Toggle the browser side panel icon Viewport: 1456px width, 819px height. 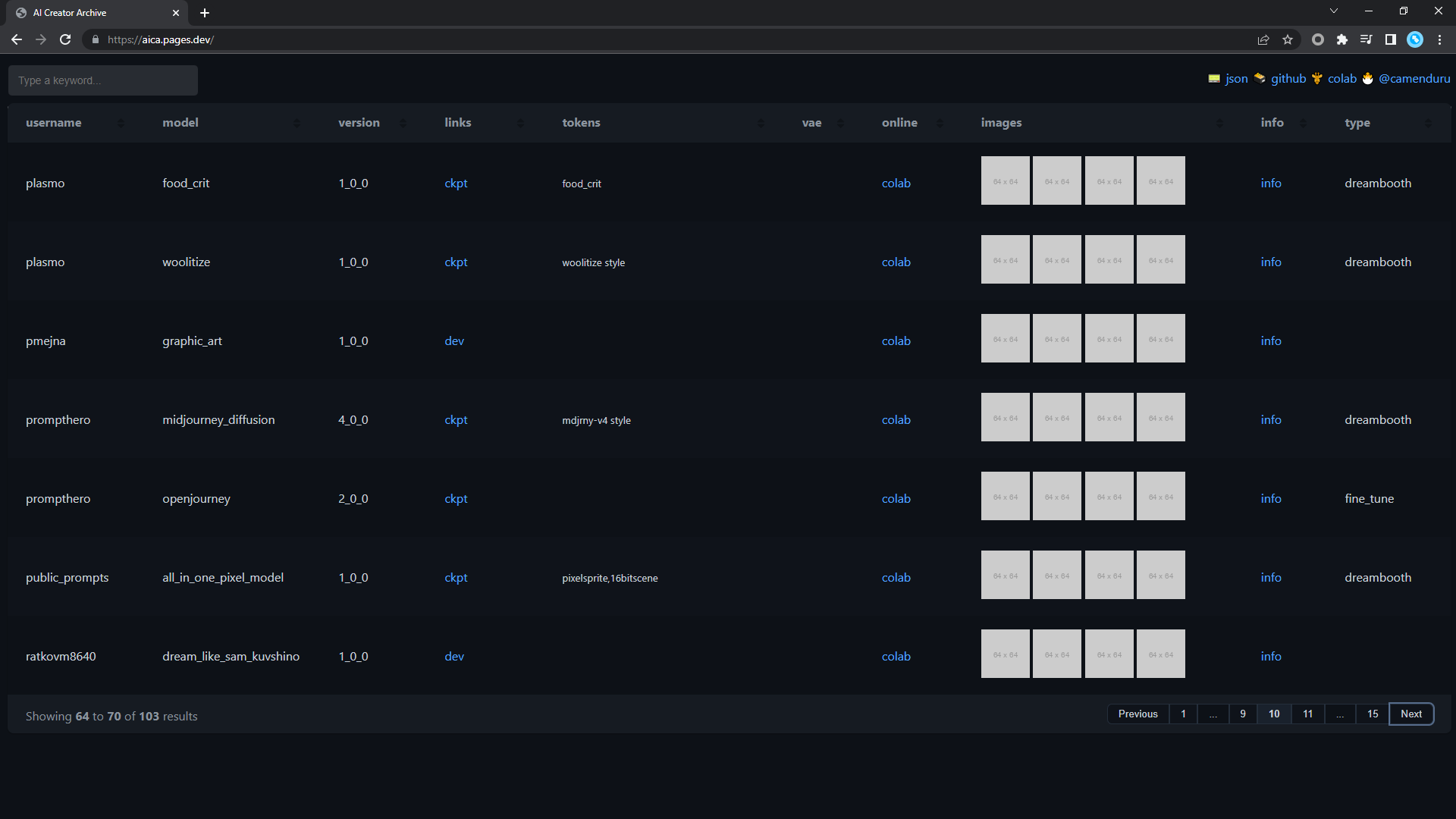click(1391, 40)
